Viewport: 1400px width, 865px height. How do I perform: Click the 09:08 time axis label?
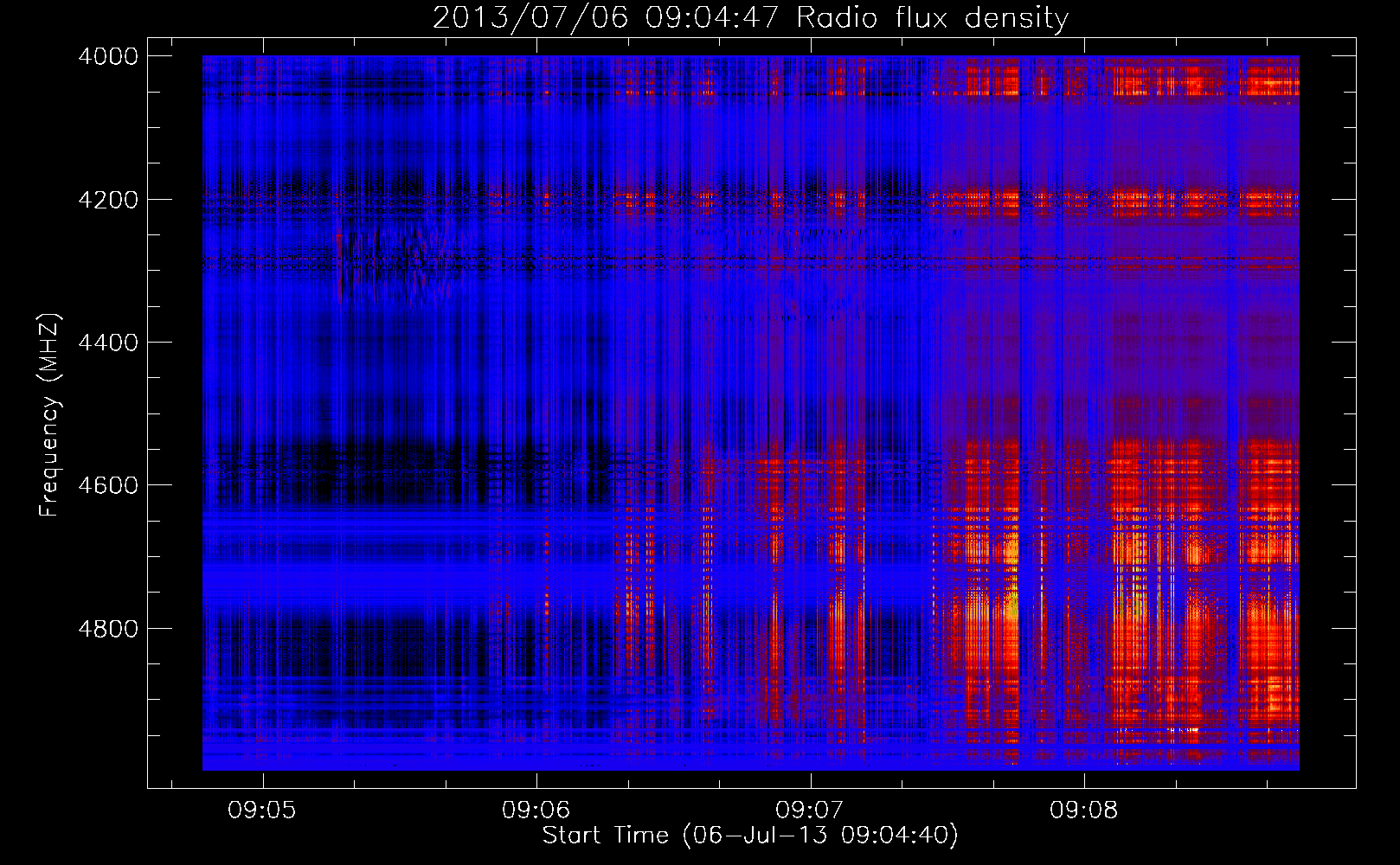point(1084,810)
